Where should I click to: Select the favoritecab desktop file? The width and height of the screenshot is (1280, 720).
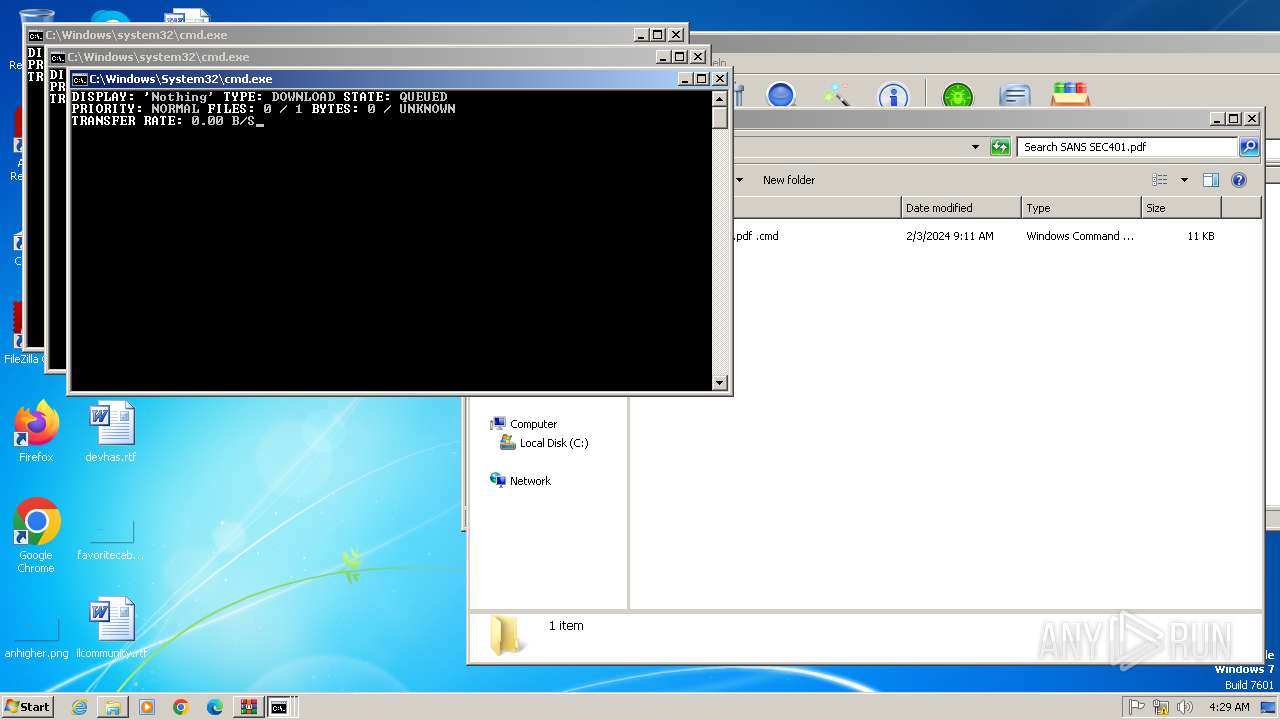click(x=111, y=540)
